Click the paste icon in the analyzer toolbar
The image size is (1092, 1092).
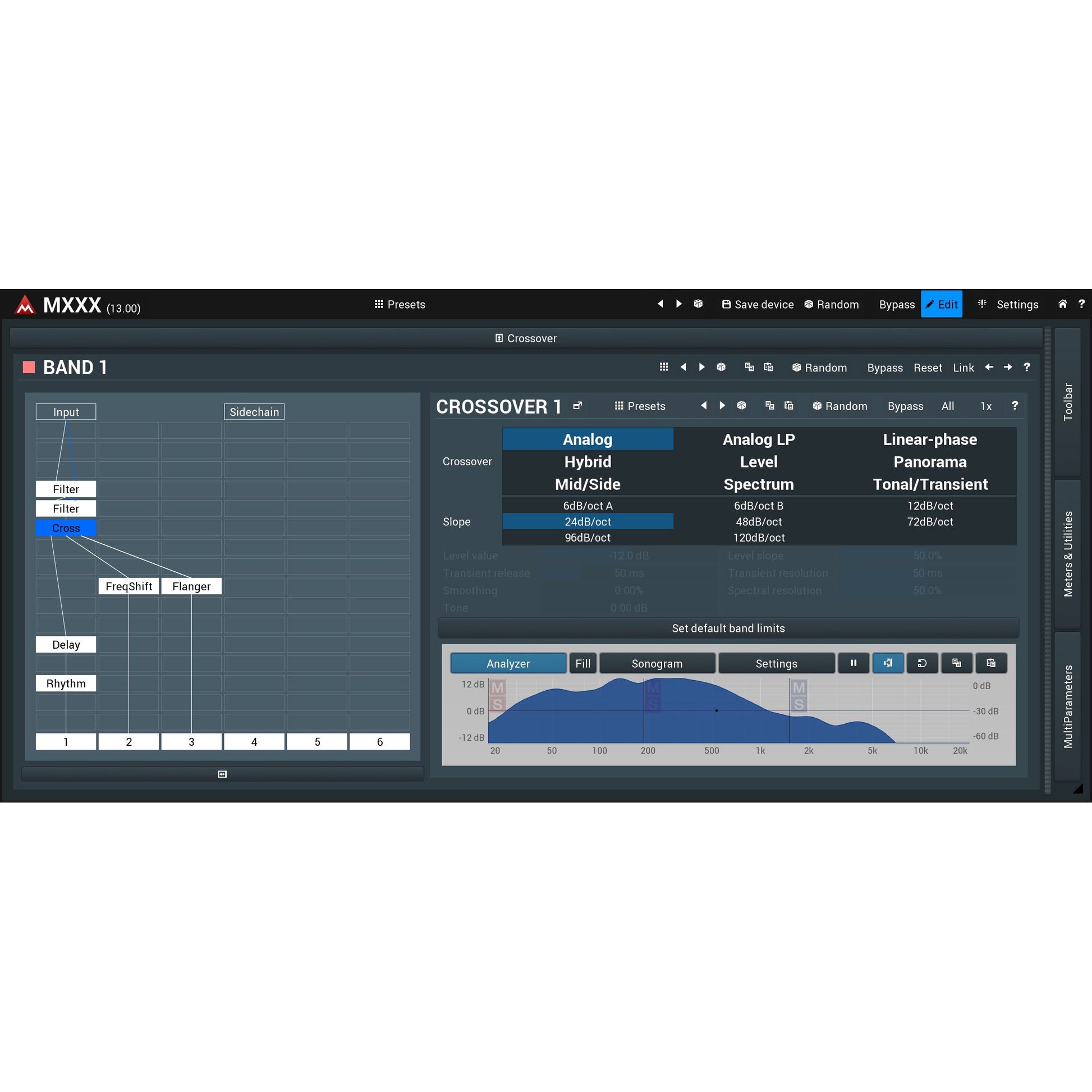(x=990, y=663)
